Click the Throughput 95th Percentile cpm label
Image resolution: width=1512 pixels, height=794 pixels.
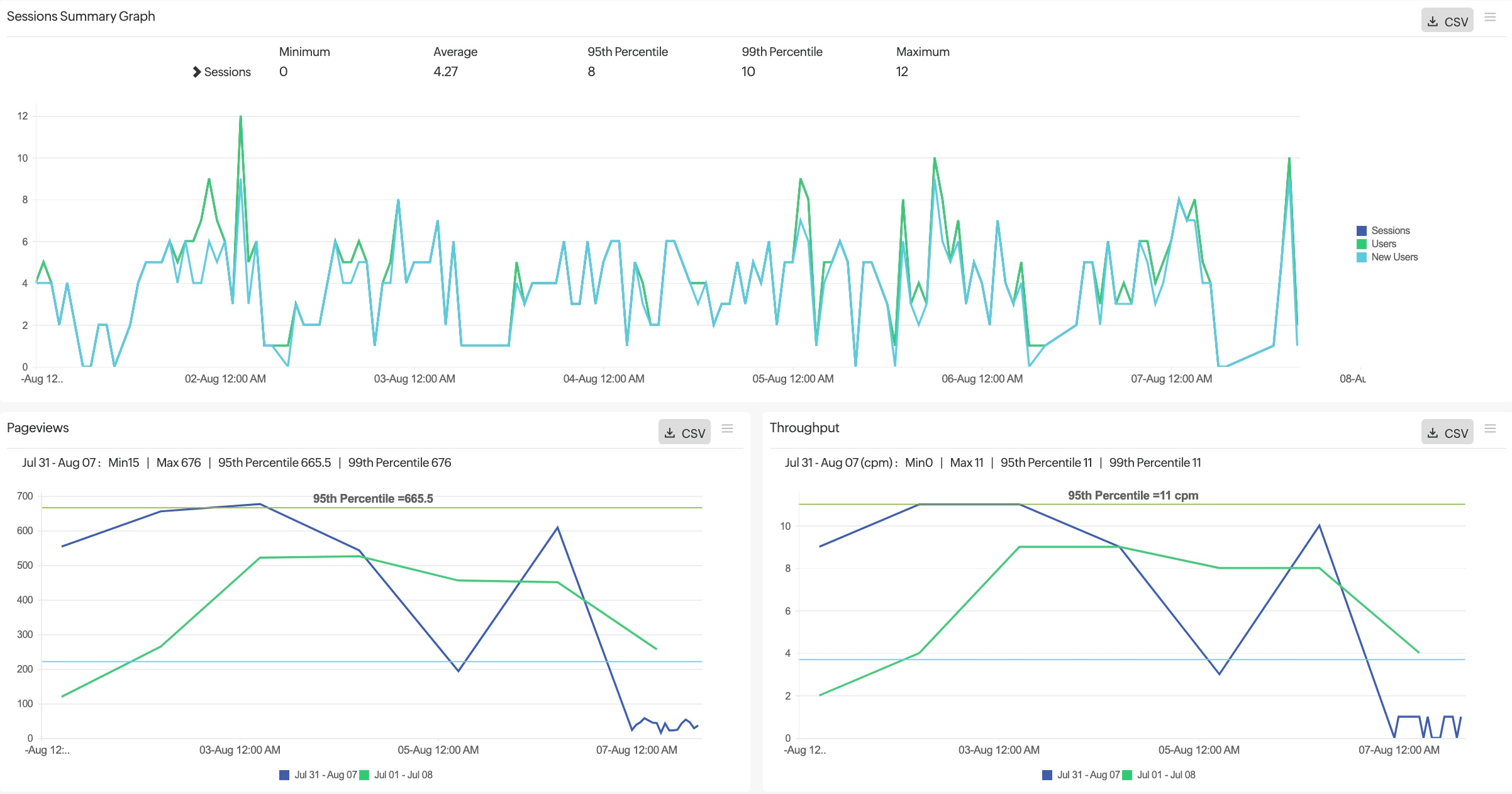point(1133,495)
